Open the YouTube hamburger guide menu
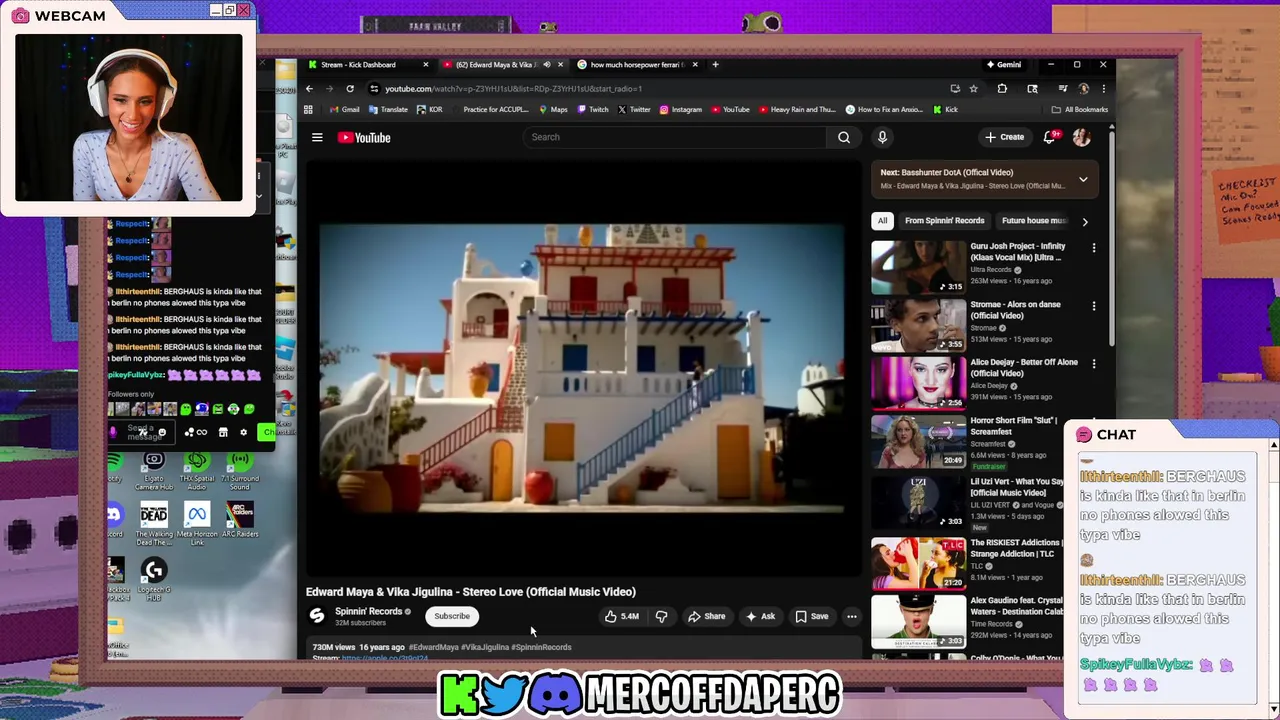The width and height of the screenshot is (1280, 720). click(317, 137)
